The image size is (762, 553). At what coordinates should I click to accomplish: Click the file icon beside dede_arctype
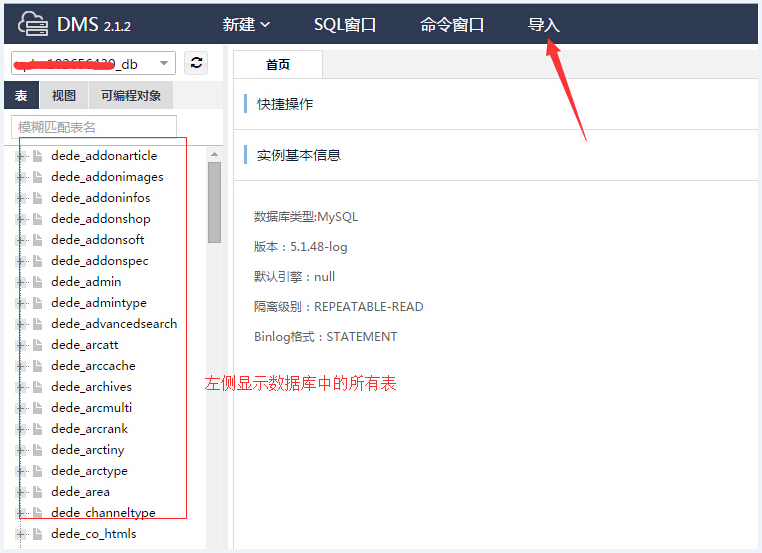38,471
